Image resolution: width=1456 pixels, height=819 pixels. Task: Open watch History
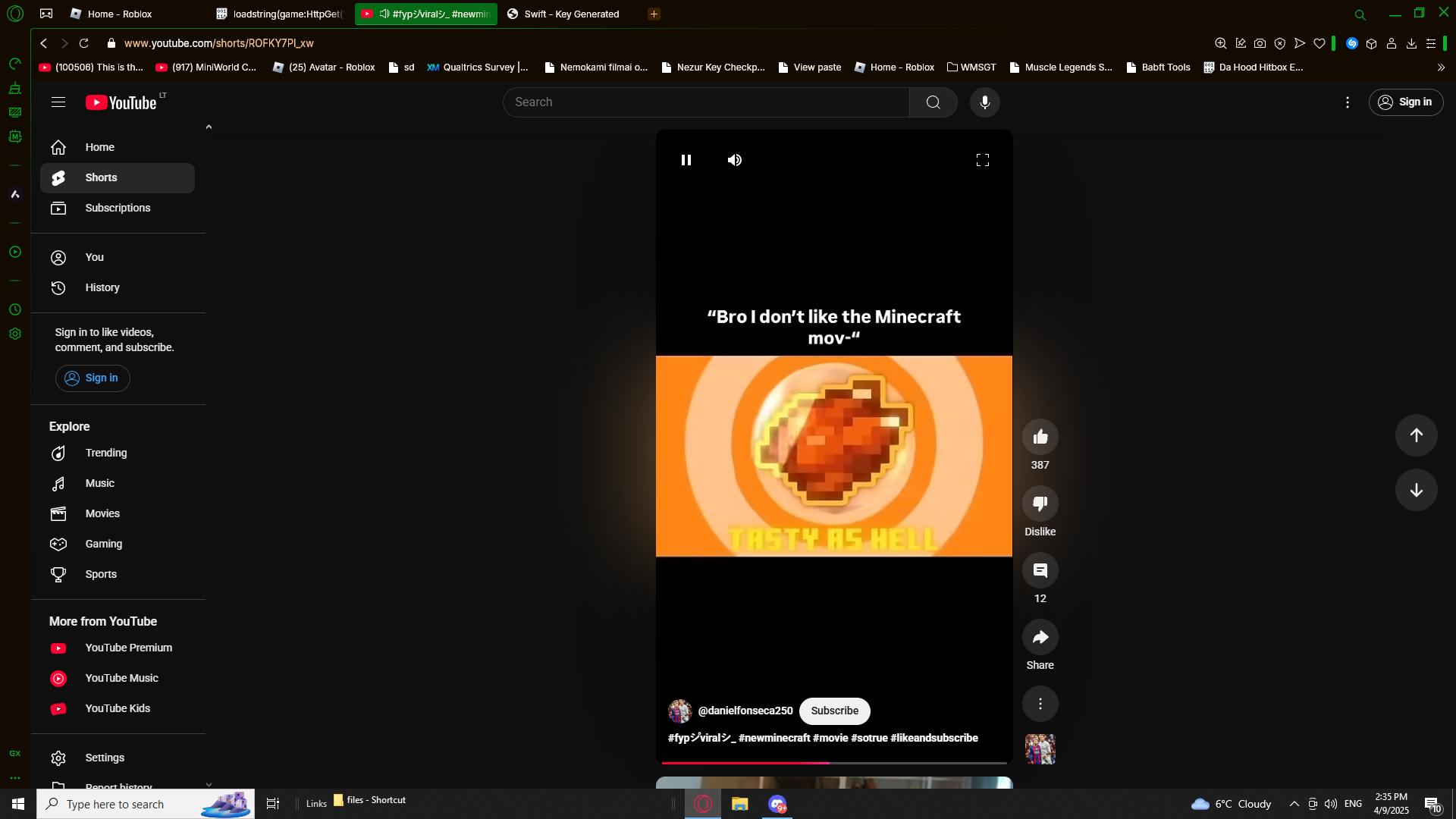point(118,288)
